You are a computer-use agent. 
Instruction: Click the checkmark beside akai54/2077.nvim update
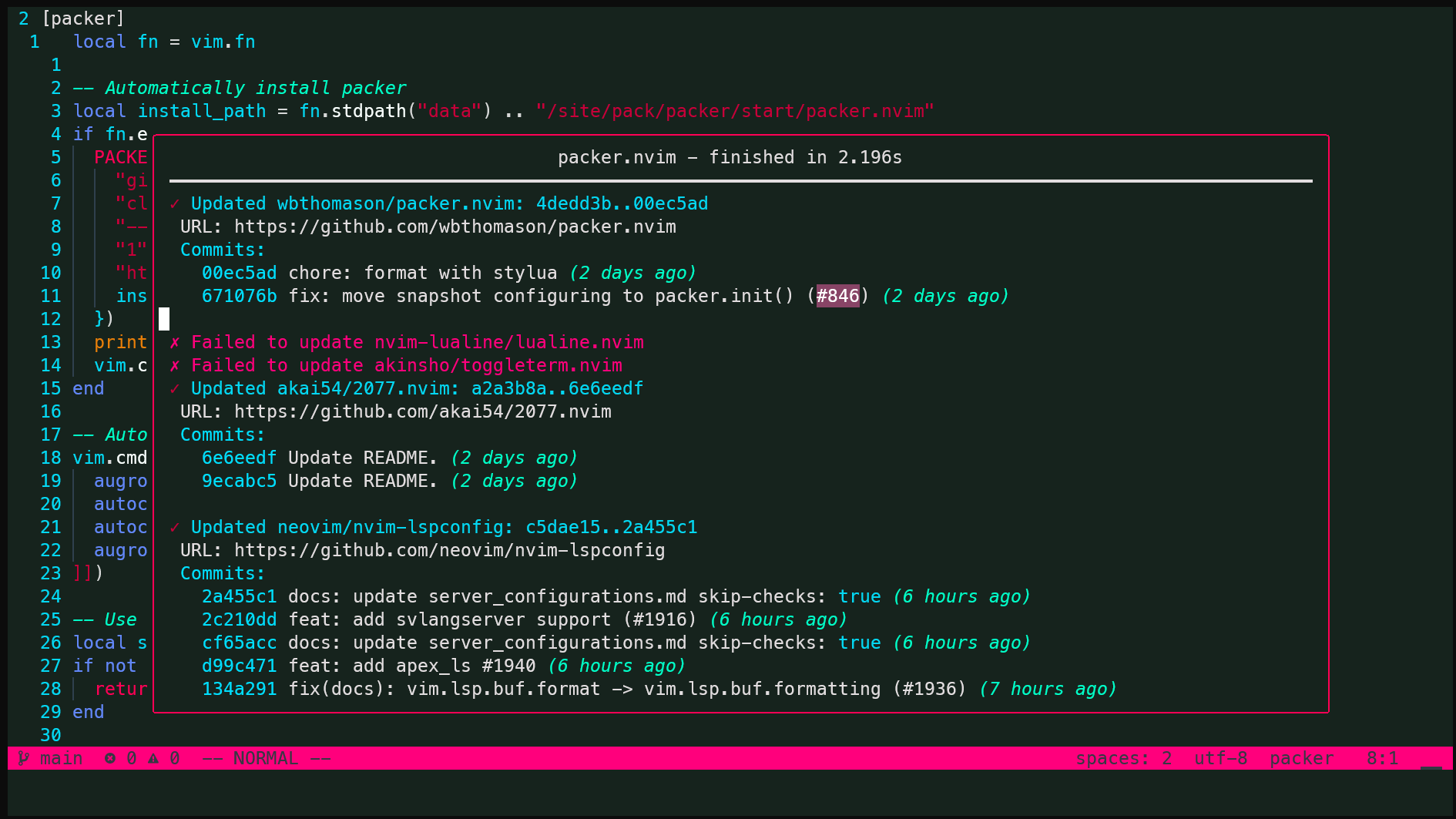coord(175,388)
